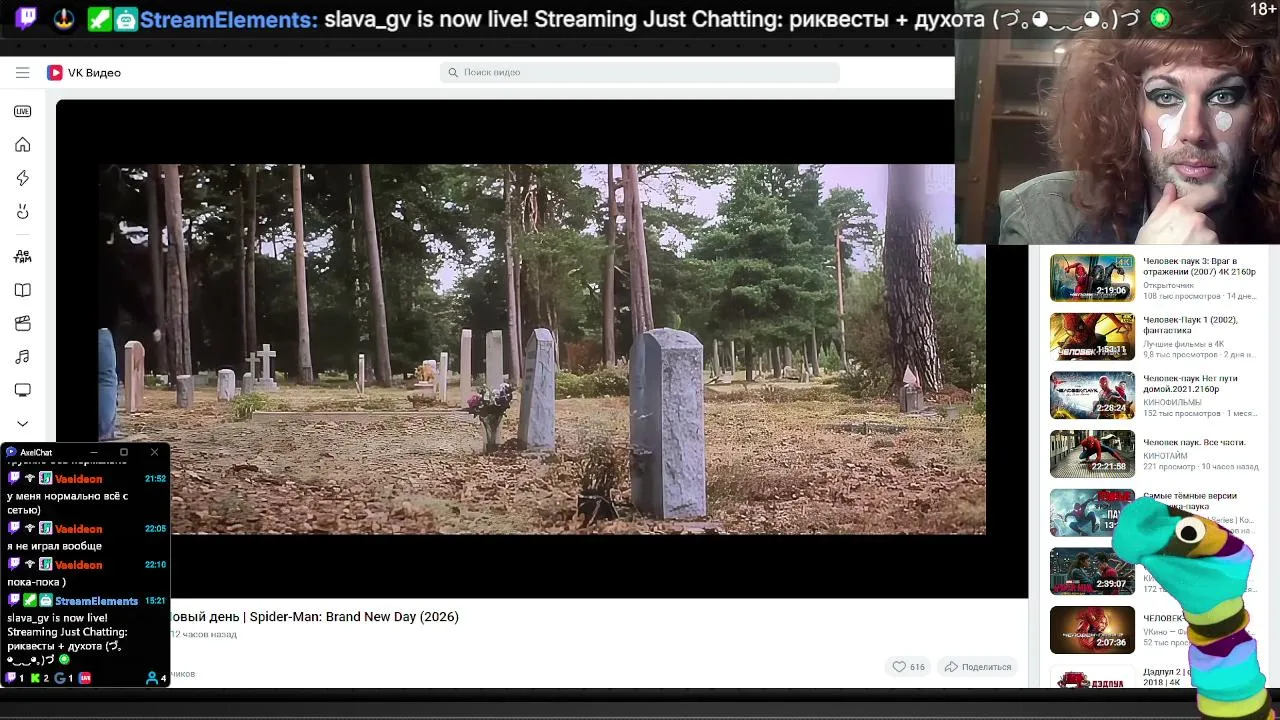Open the Человек-паук 3: Враг в отражении thumbnail

1092,277
